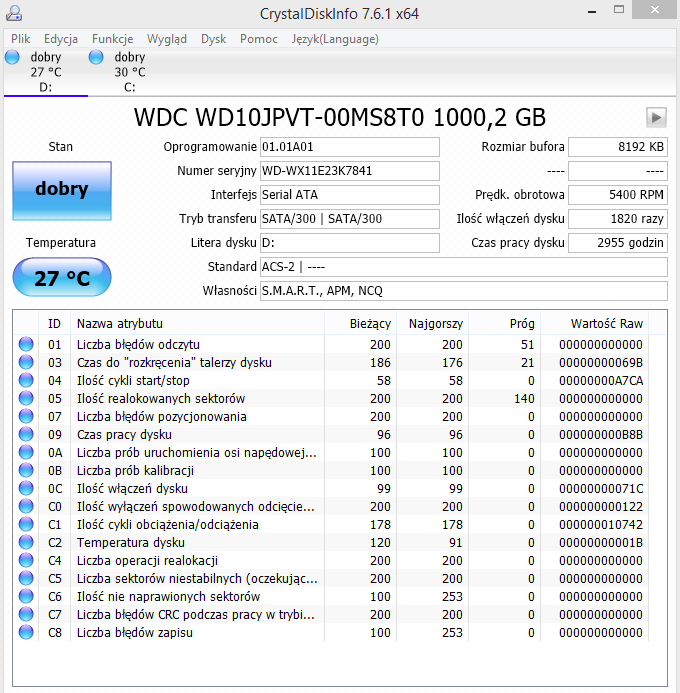This screenshot has width=680, height=693.
Task: Click status orb for attribute C6 row
Action: pyautogui.click(x=26, y=597)
